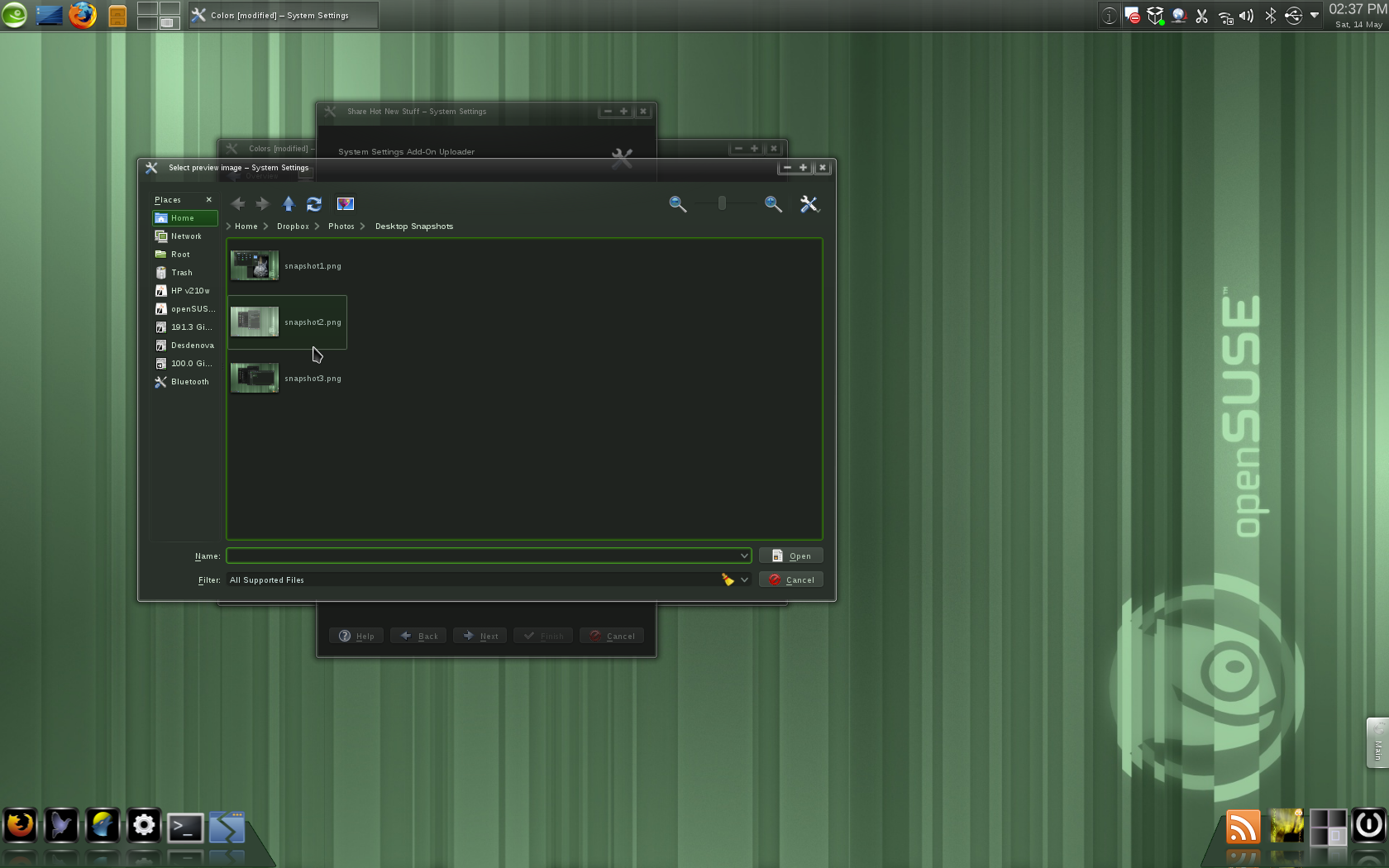Screen dimensions: 1389x868
Task: Zoom in the file thumbnails
Action: click(x=774, y=204)
